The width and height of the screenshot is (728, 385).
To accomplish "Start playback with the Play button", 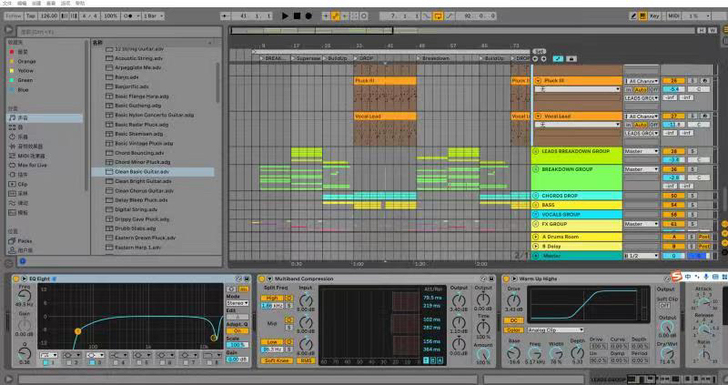I will click(x=285, y=16).
